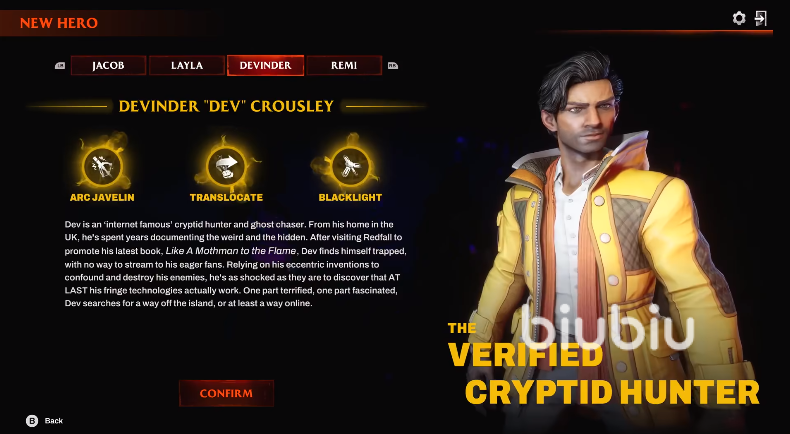This screenshot has height=434, width=790.
Task: Go back using the Back label
Action: [x=54, y=420]
